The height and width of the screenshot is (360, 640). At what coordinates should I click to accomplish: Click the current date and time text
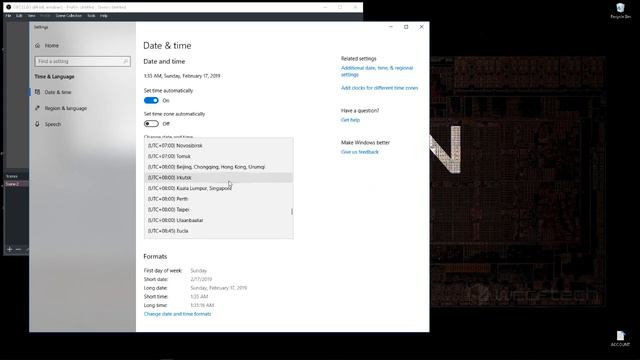(x=182, y=76)
